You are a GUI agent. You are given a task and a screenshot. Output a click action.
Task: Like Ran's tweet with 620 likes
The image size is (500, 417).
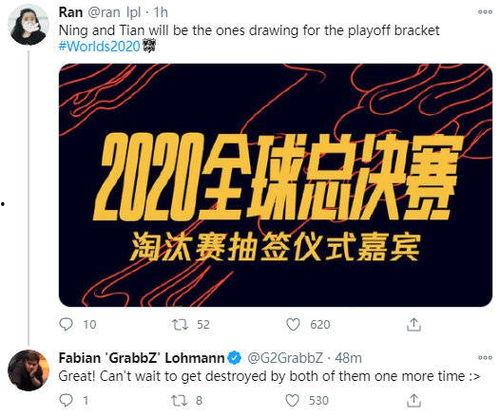(x=293, y=324)
